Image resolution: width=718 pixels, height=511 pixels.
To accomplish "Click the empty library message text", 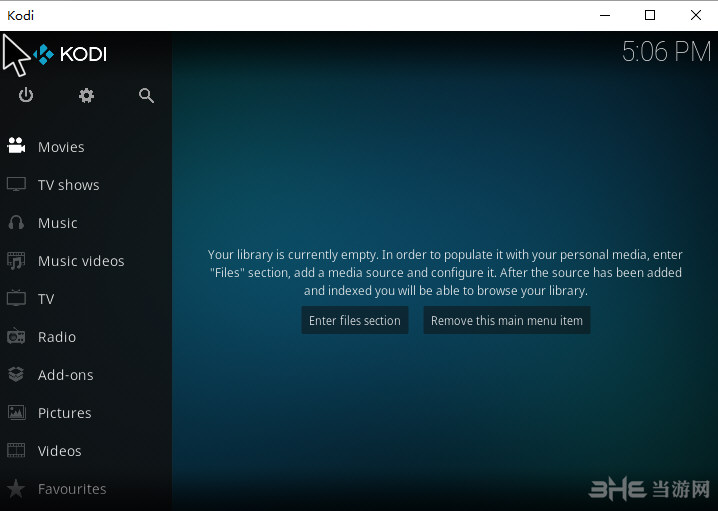I will pos(445,272).
